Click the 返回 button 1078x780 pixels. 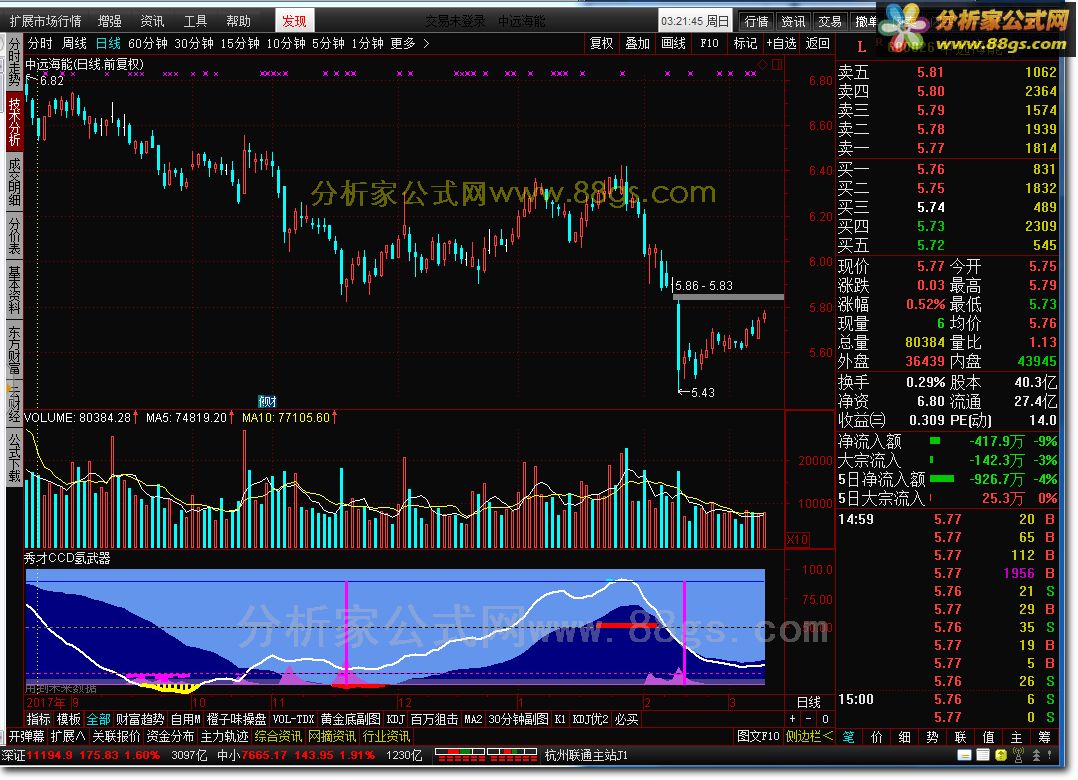pos(817,43)
